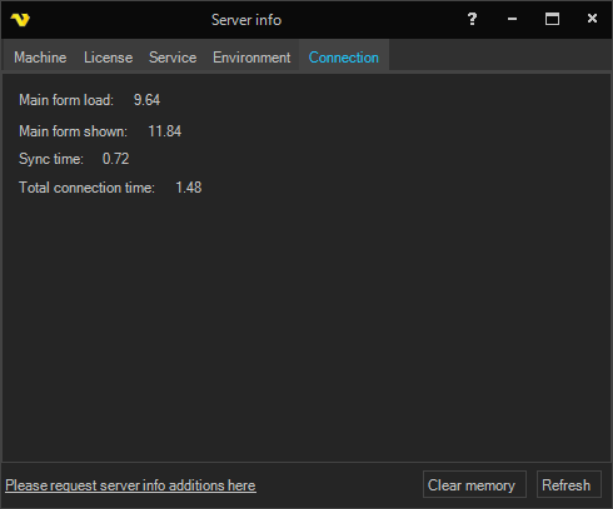This screenshot has width=613, height=509.
Task: Minimize the Server info window
Action: pos(512,19)
